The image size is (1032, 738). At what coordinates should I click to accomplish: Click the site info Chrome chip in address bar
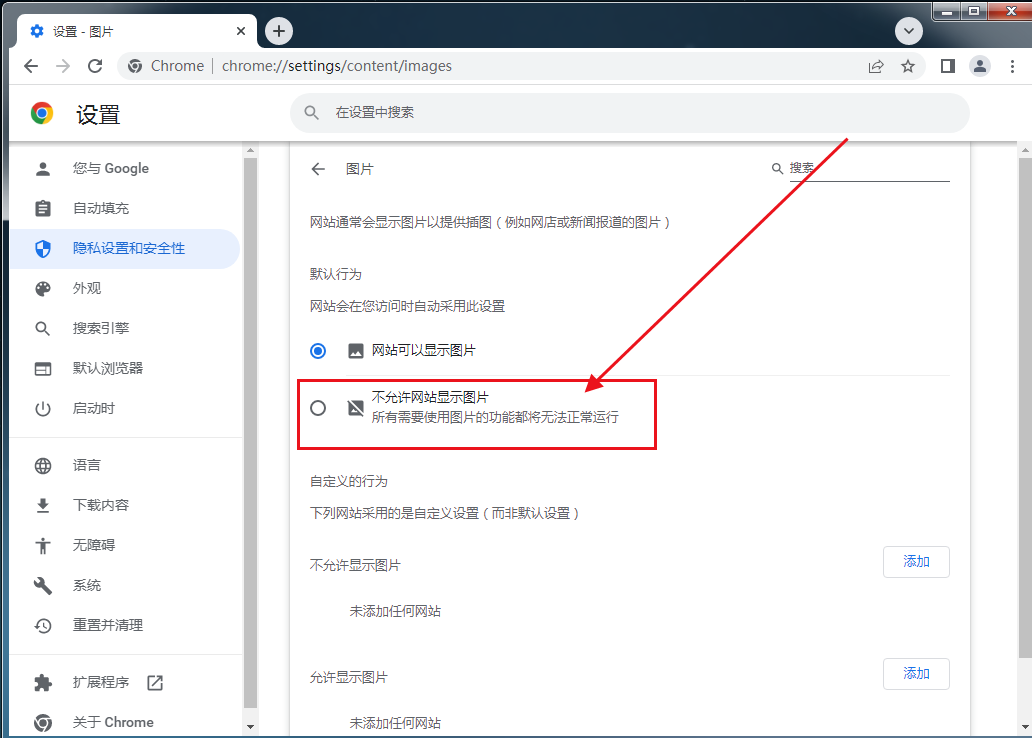coord(166,66)
